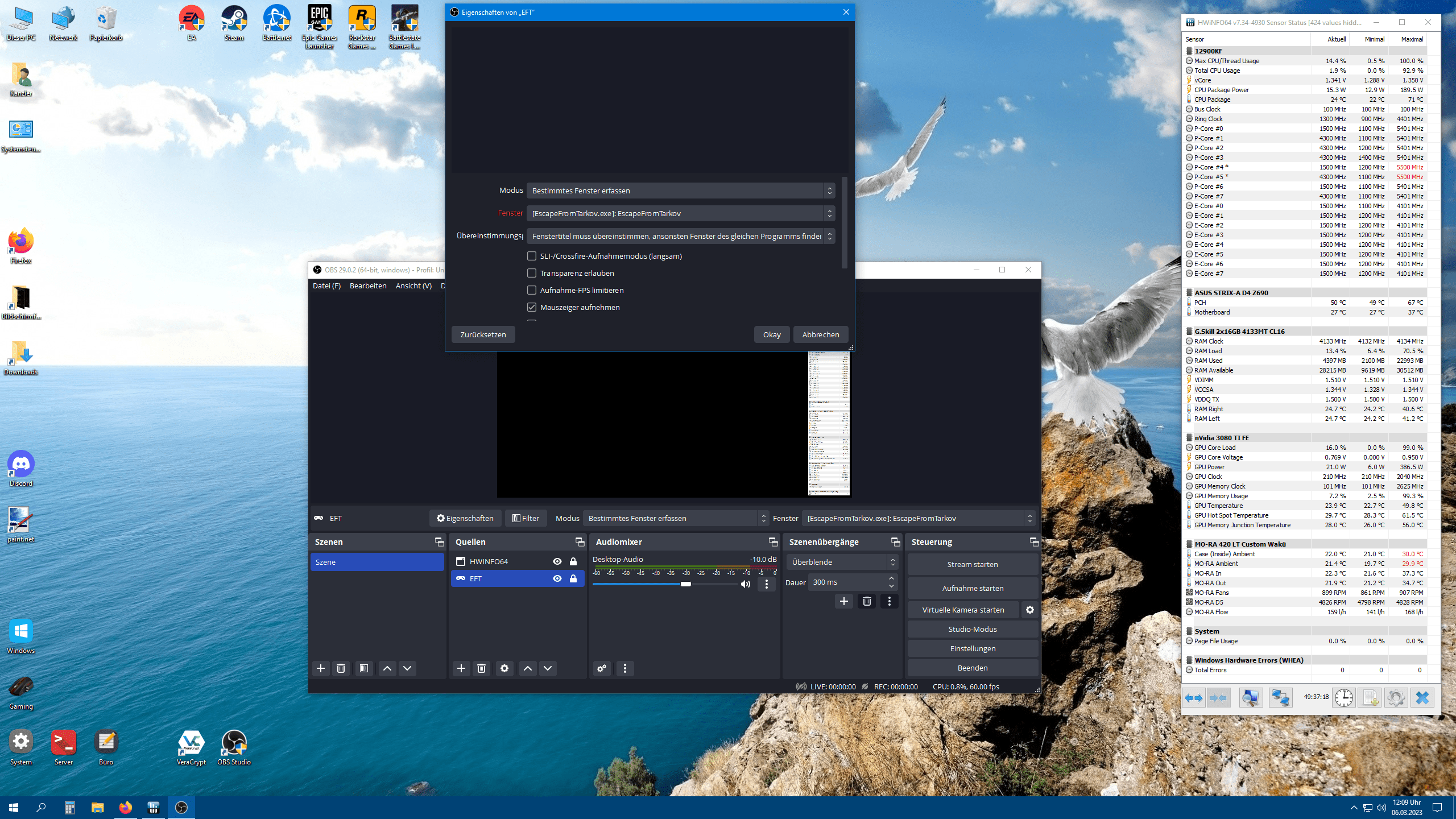The height and width of the screenshot is (819, 1456).
Task: Click the HWiNFO64 source visibility eye icon
Action: (557, 561)
